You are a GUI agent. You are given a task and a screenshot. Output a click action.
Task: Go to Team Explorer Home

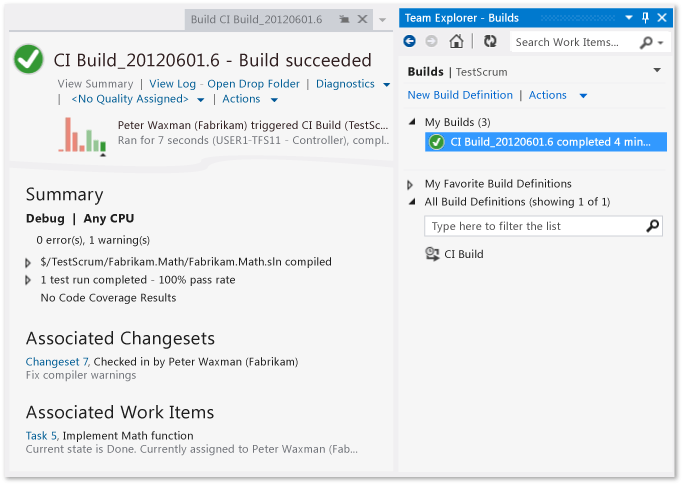coord(456,42)
